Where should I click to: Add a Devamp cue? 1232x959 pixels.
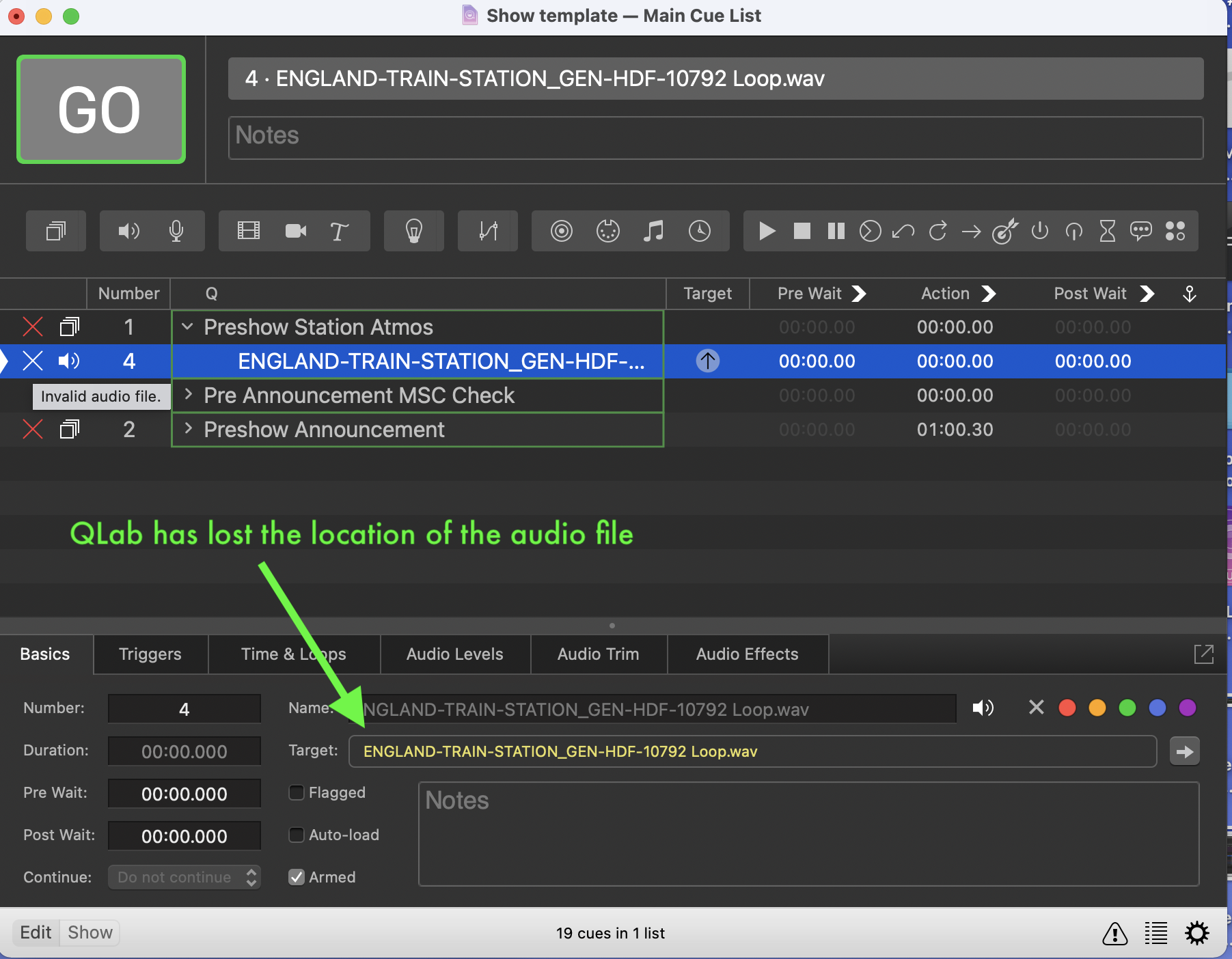click(x=937, y=231)
